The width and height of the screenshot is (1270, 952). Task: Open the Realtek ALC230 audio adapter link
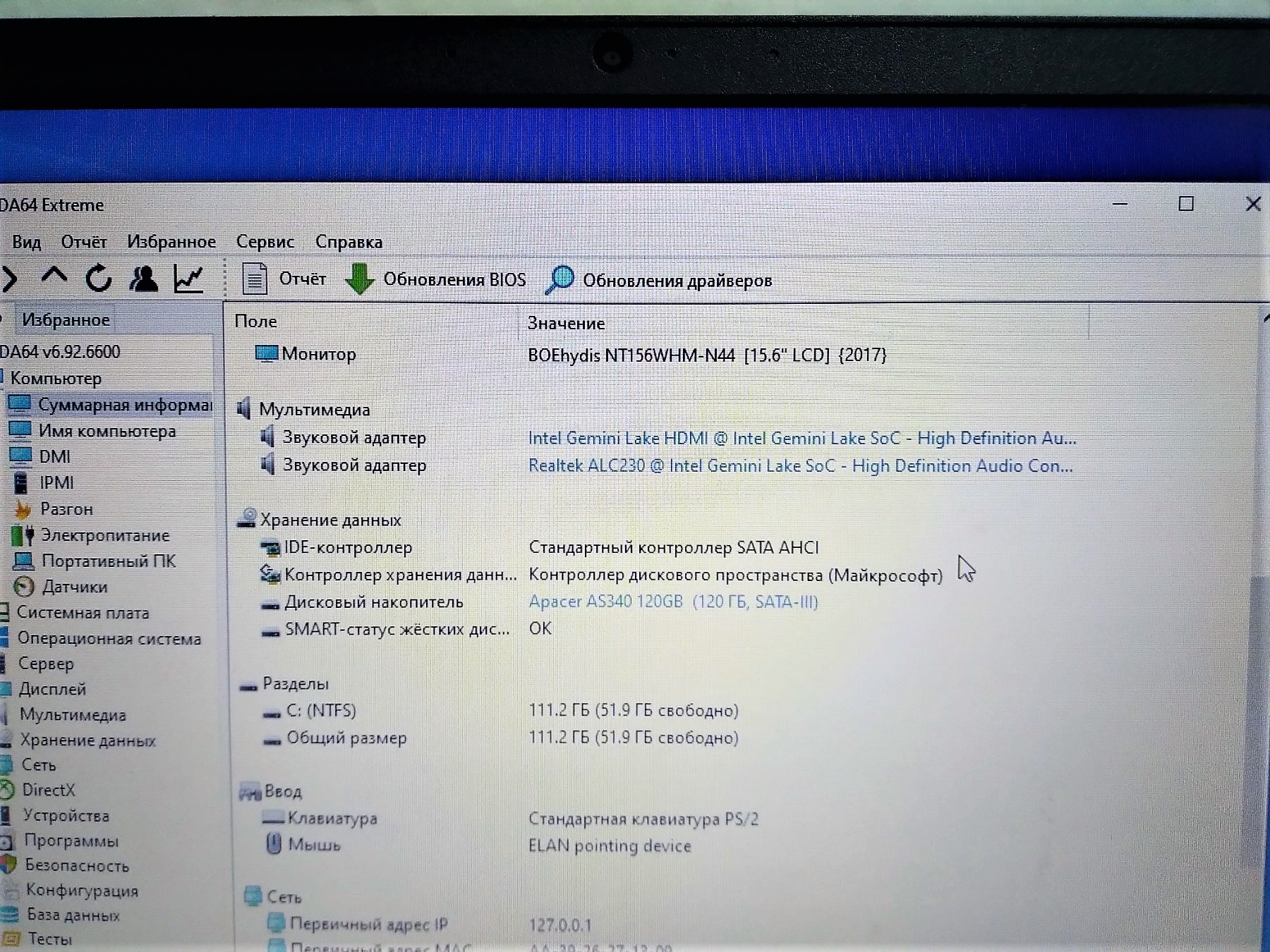tap(799, 466)
